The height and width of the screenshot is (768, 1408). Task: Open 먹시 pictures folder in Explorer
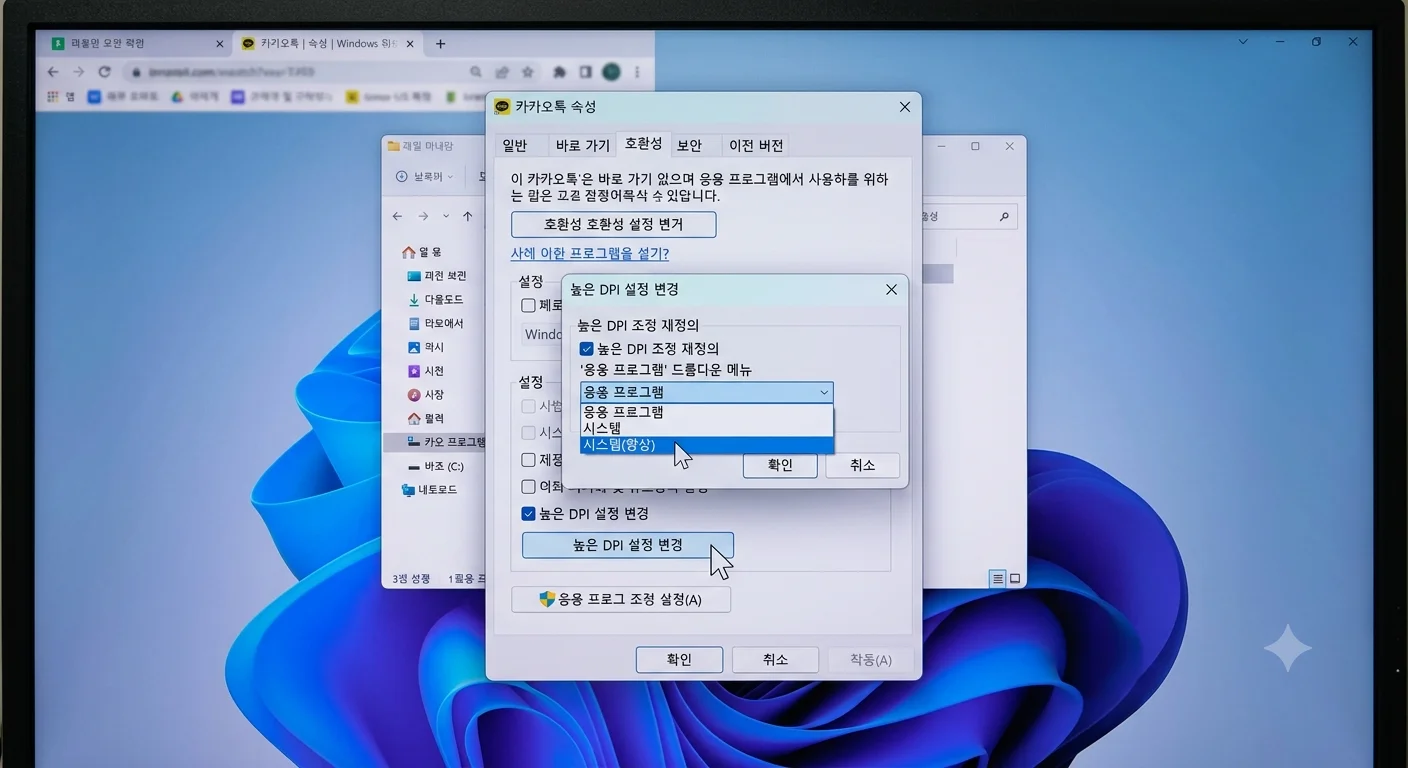coord(426,347)
